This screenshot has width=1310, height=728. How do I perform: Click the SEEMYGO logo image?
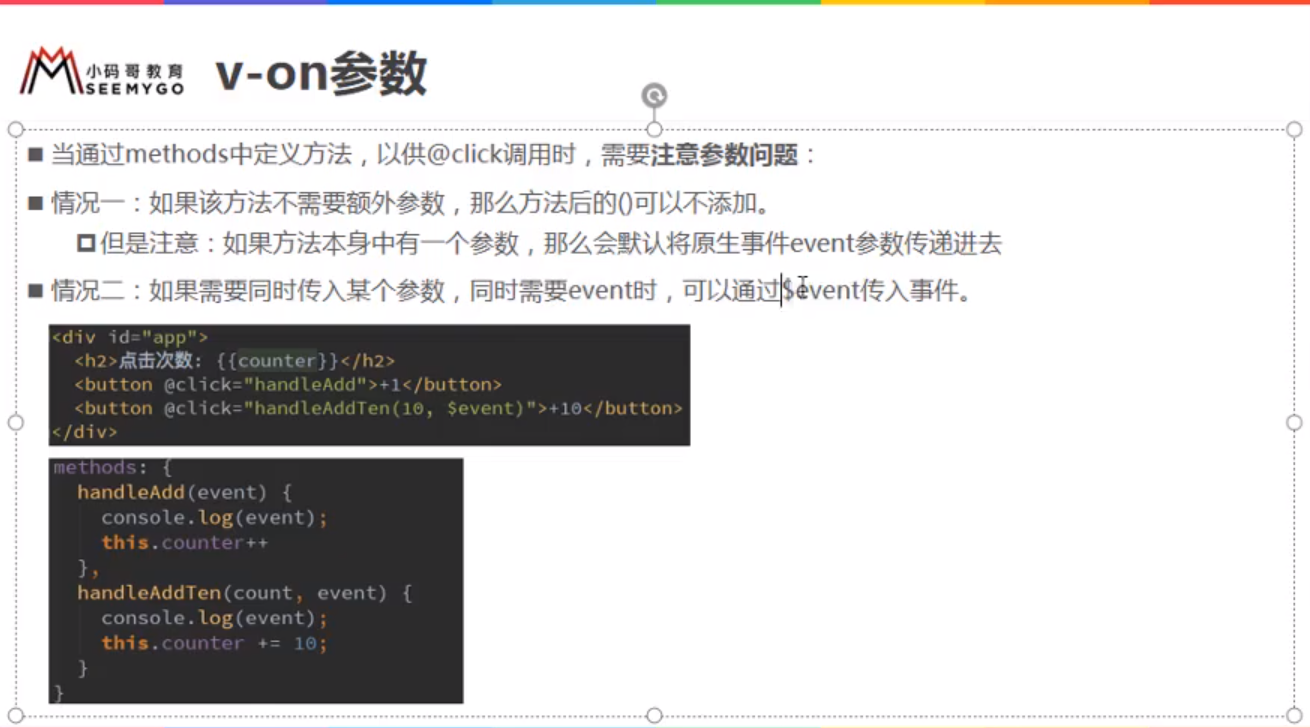coord(102,71)
